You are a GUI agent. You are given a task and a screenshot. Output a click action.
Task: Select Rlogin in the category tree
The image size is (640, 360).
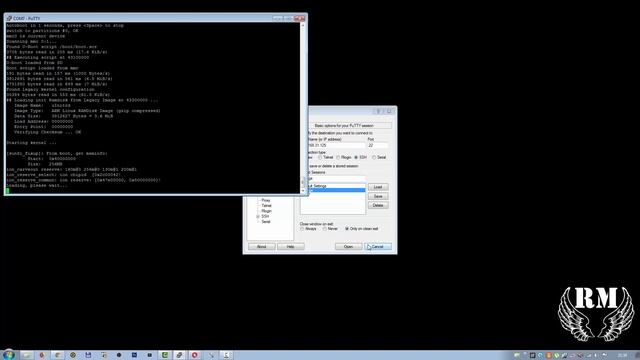pyautogui.click(x=267, y=211)
